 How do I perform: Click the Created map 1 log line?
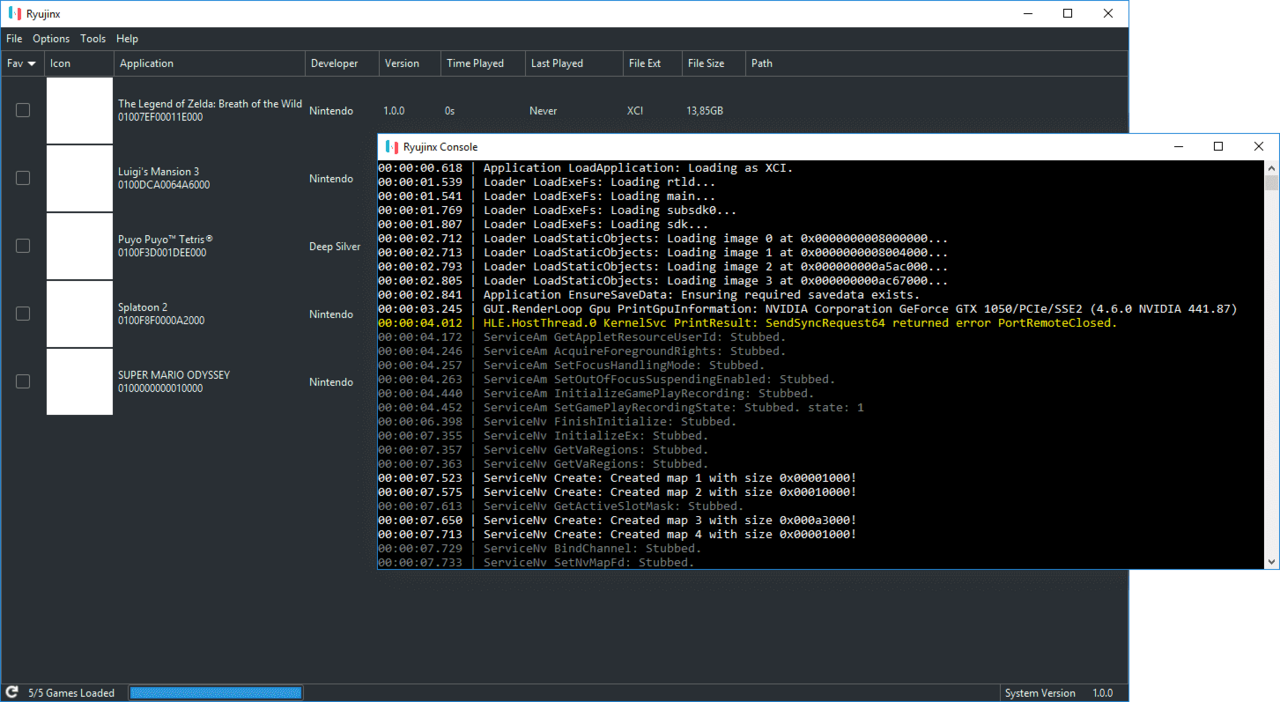pos(617,478)
